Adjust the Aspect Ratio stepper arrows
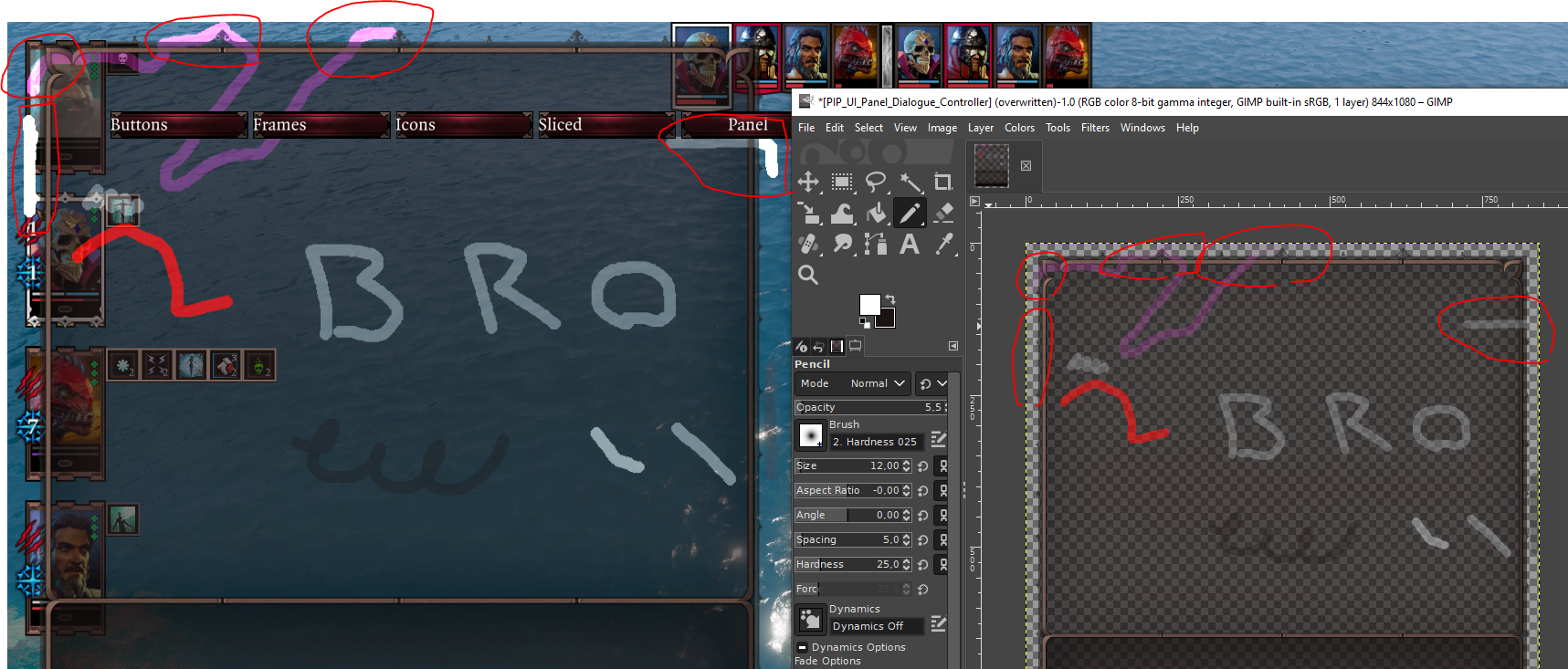Screen dimensions: 1568x669 (906, 491)
